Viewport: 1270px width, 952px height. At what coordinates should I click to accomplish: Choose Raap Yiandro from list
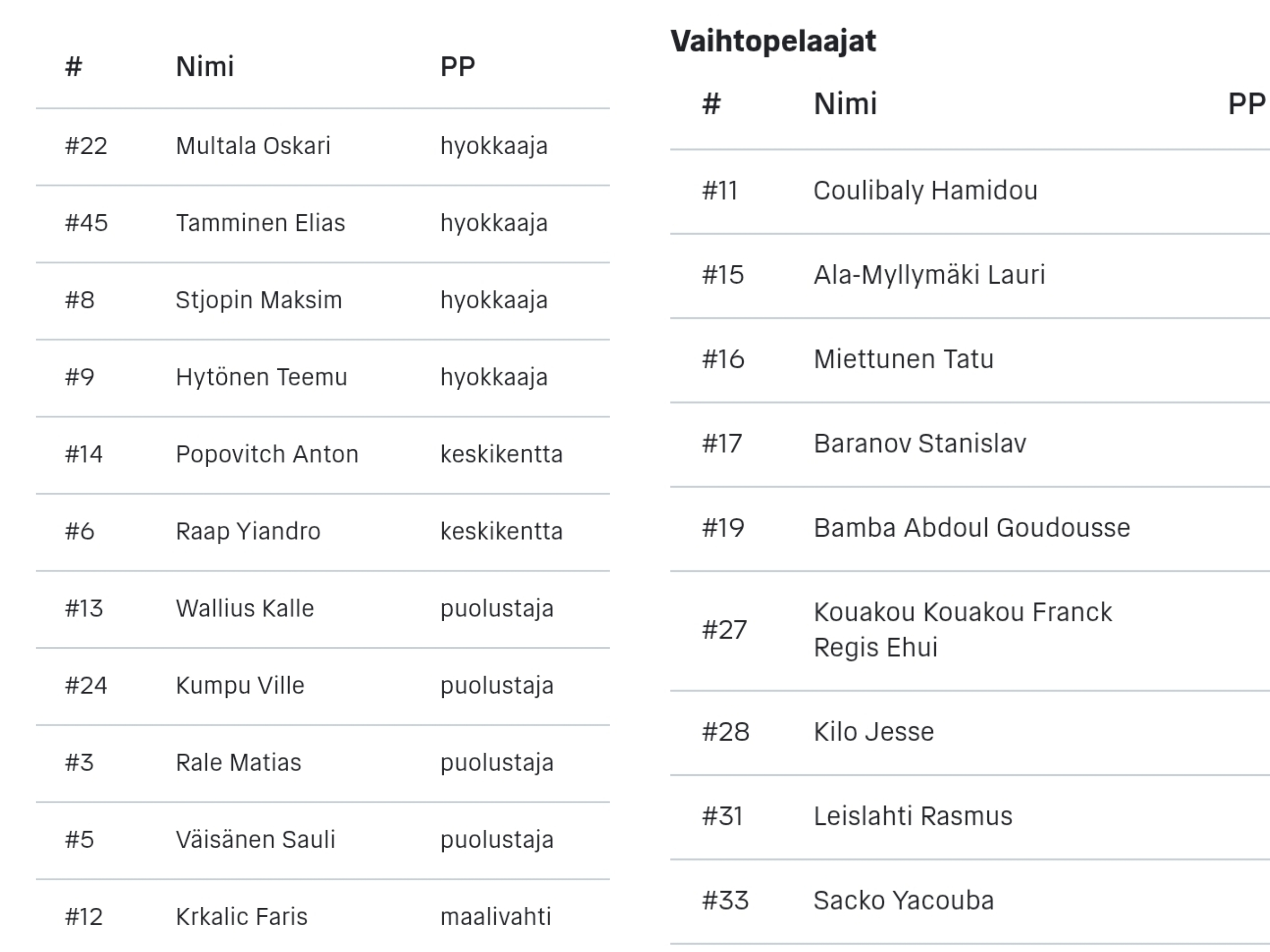[x=248, y=531]
